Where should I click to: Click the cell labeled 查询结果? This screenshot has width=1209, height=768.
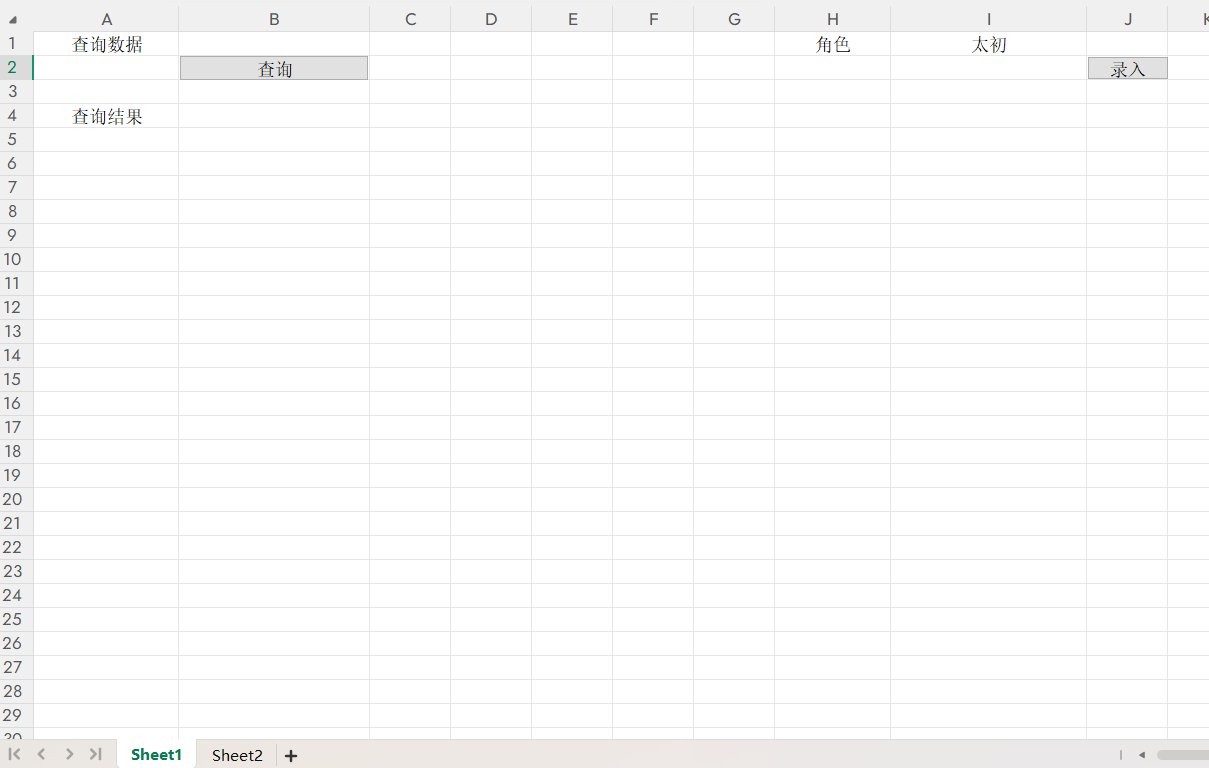click(106, 115)
